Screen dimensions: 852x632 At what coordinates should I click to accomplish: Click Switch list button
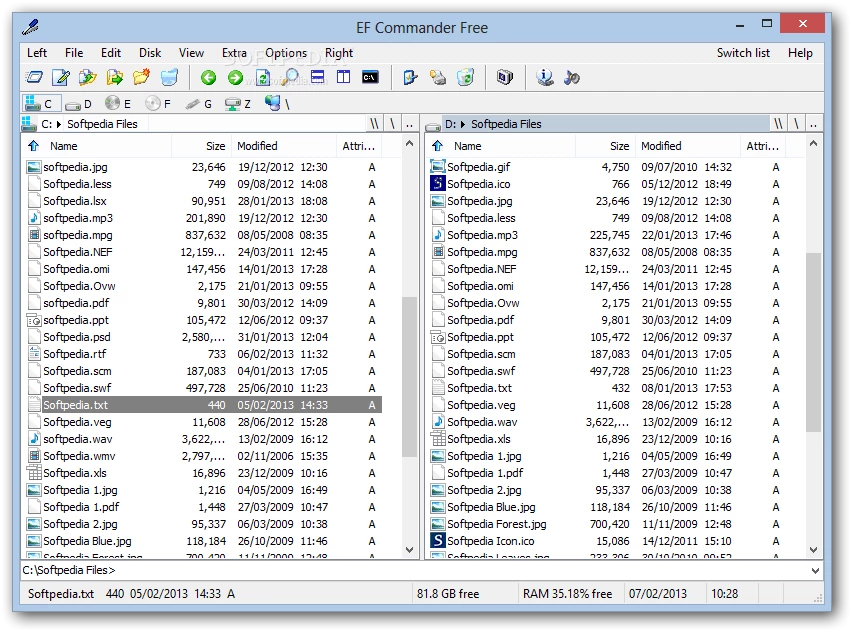(743, 53)
